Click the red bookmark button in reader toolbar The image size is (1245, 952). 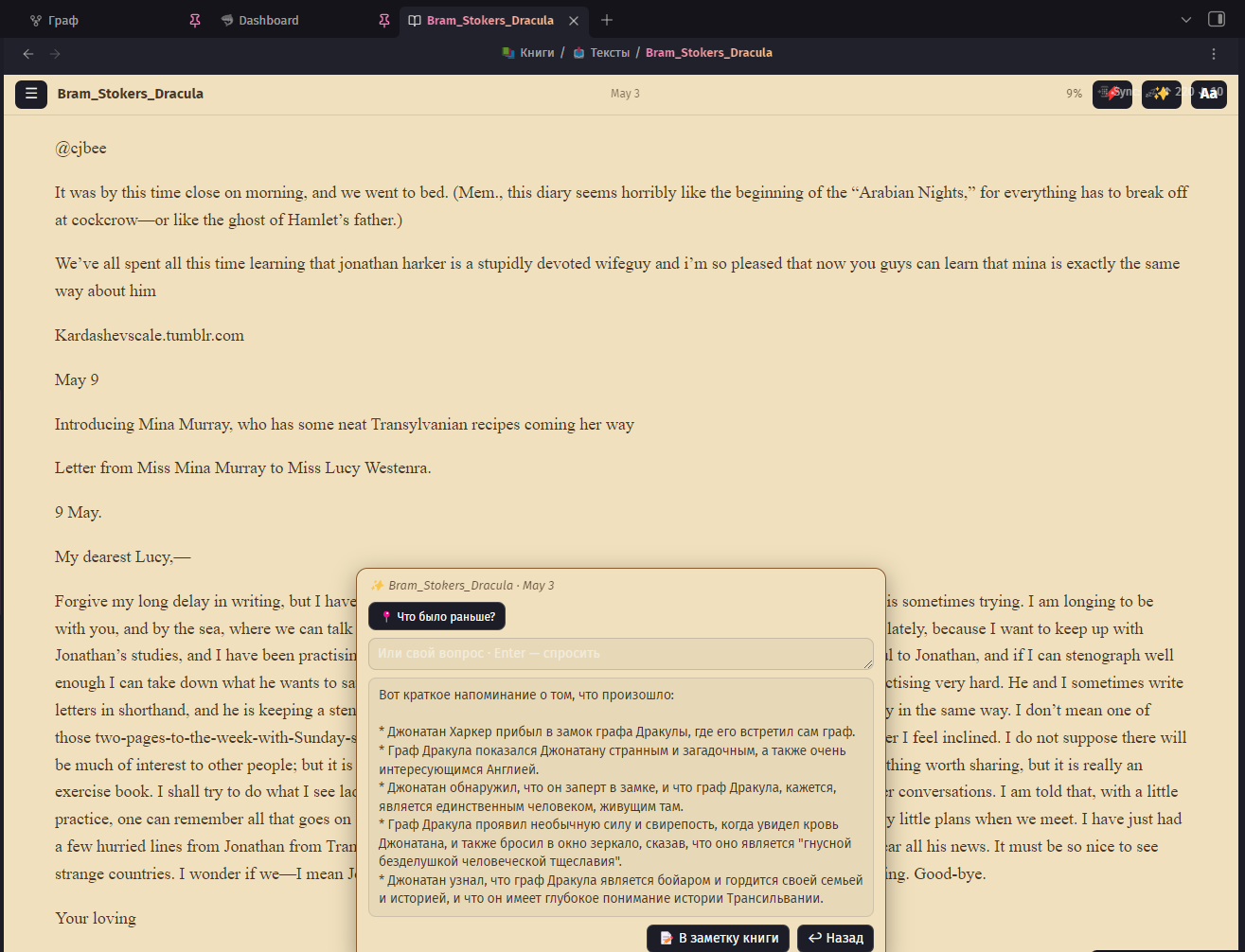coord(1112,94)
